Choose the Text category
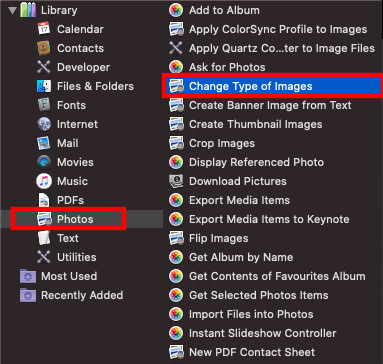 [x=68, y=238]
